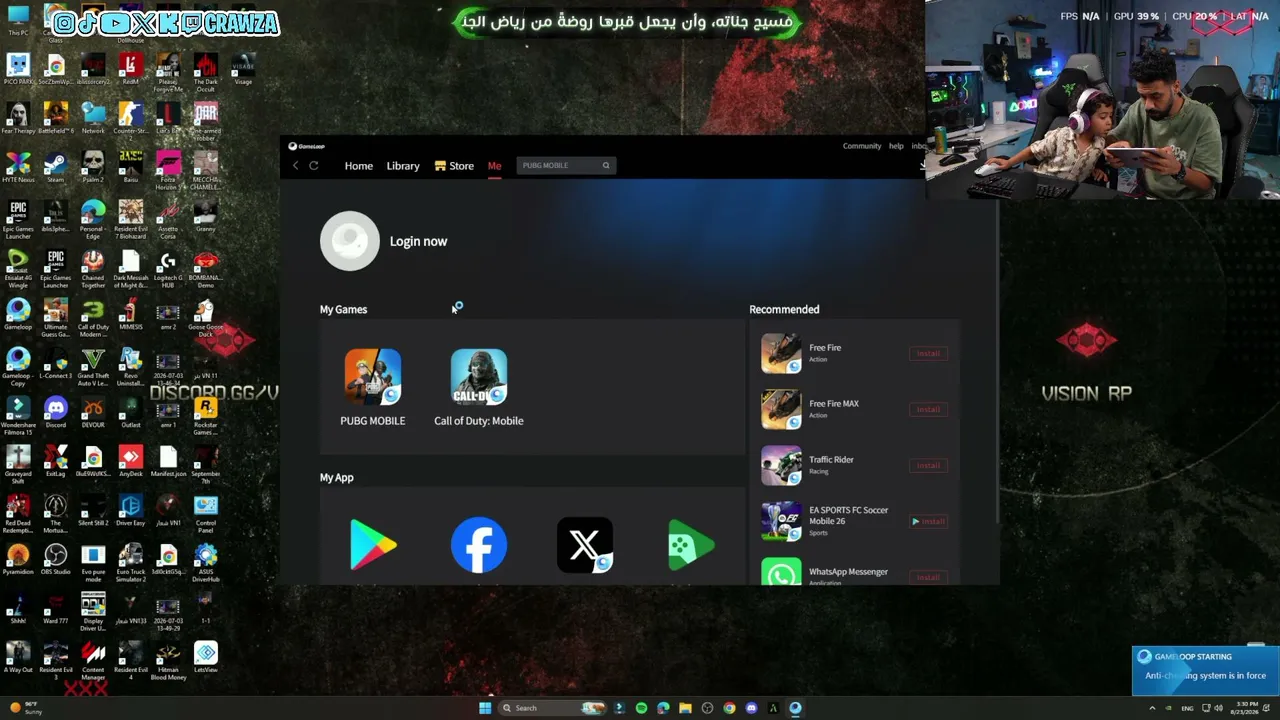Click the PUBG MOBILE search field
Image resolution: width=1280 pixels, height=720 pixels.
(x=566, y=166)
